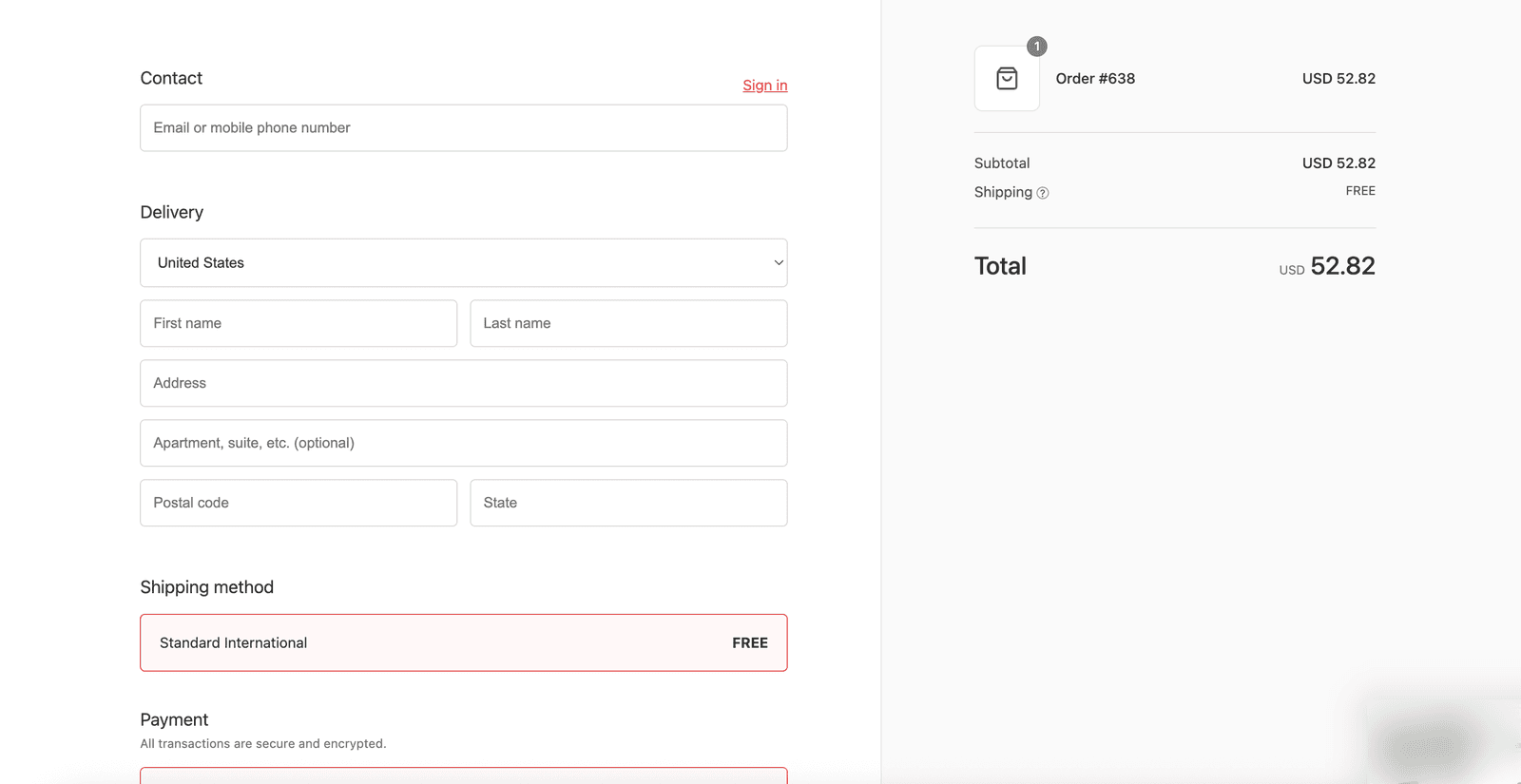Click into the Last name field
The image size is (1521, 784).
pos(628,323)
